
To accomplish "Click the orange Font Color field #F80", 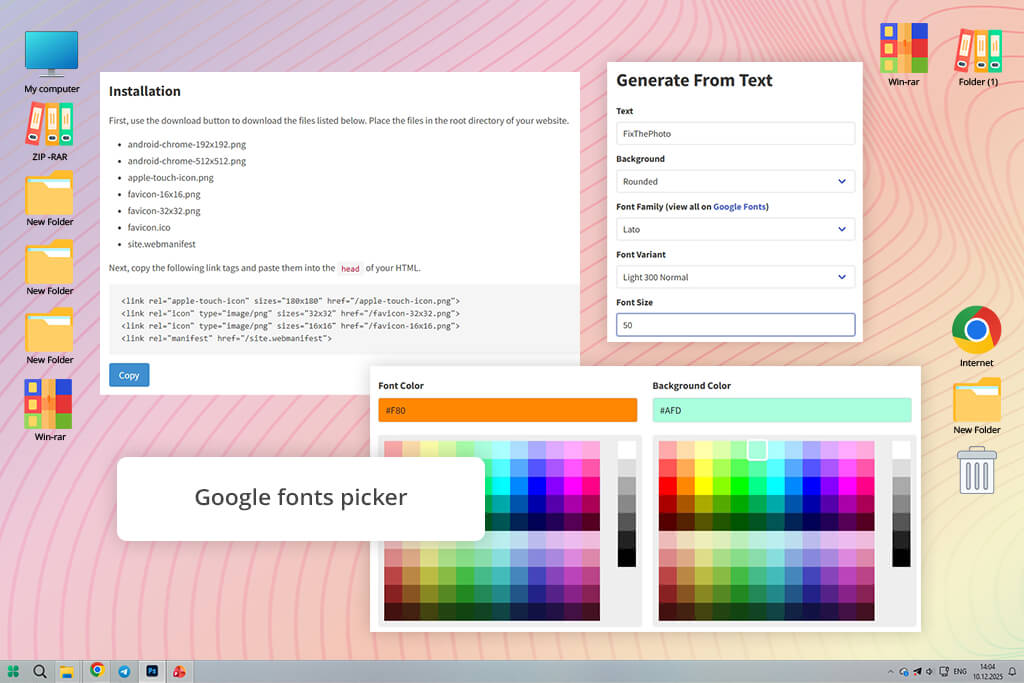I will pyautogui.click(x=507, y=410).
